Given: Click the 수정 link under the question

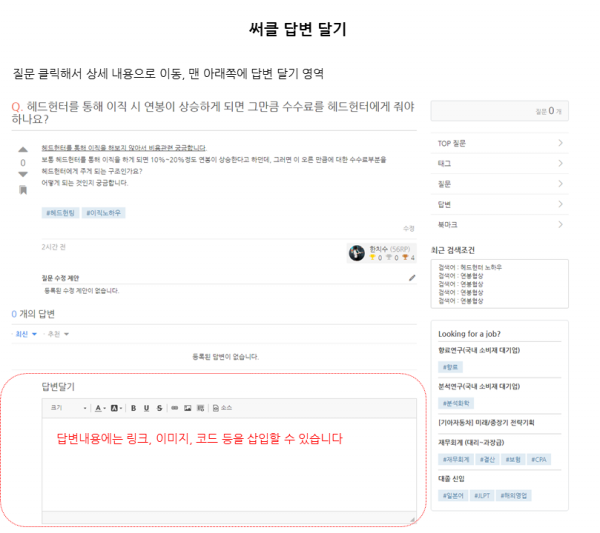Looking at the screenshot, I should (408, 229).
